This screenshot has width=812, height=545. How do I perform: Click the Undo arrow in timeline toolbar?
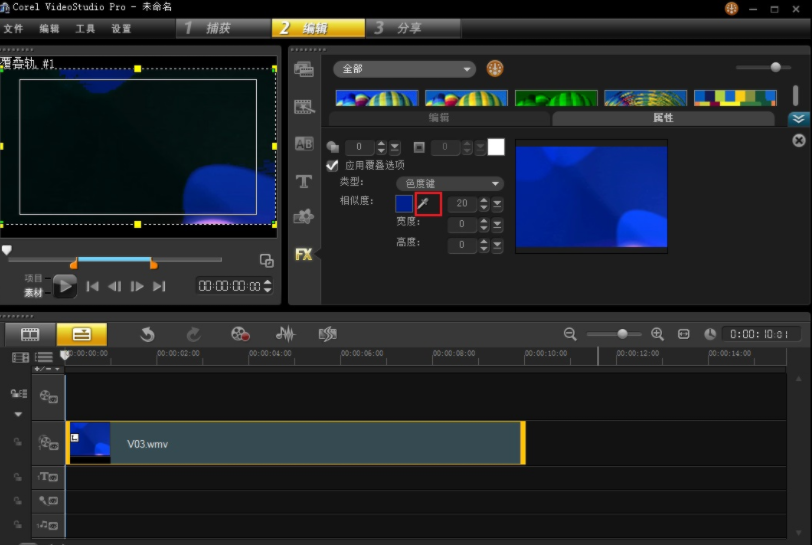tap(148, 334)
